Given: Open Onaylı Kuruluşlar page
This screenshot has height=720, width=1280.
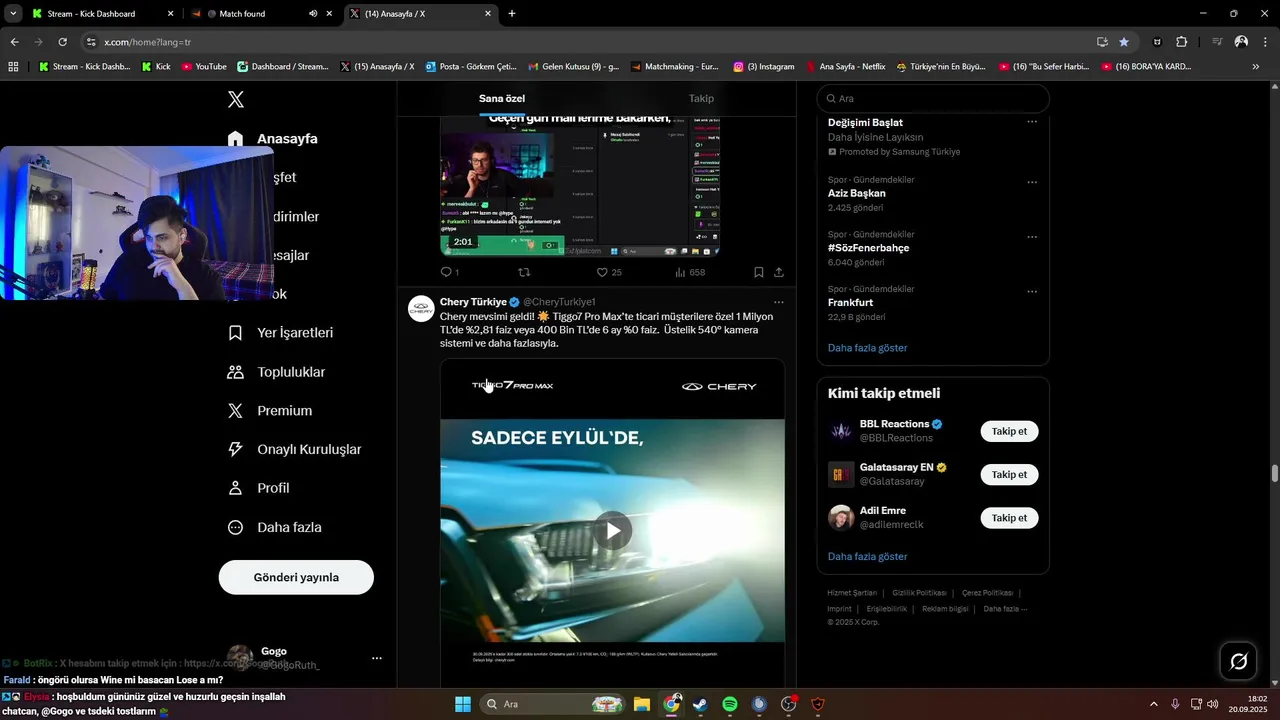Looking at the screenshot, I should click(x=295, y=450).
